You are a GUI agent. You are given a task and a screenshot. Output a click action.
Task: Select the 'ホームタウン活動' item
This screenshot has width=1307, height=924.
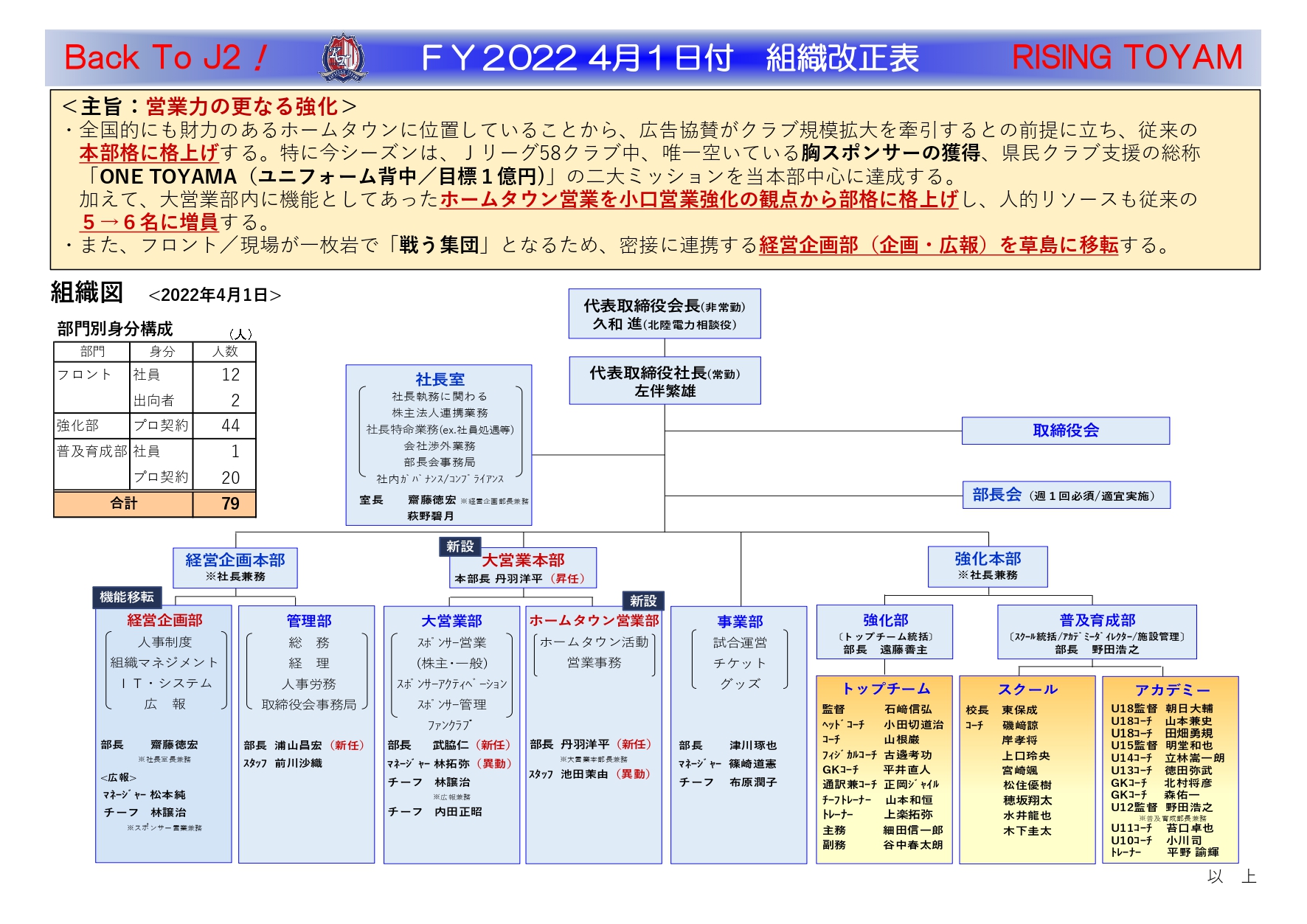point(594,642)
